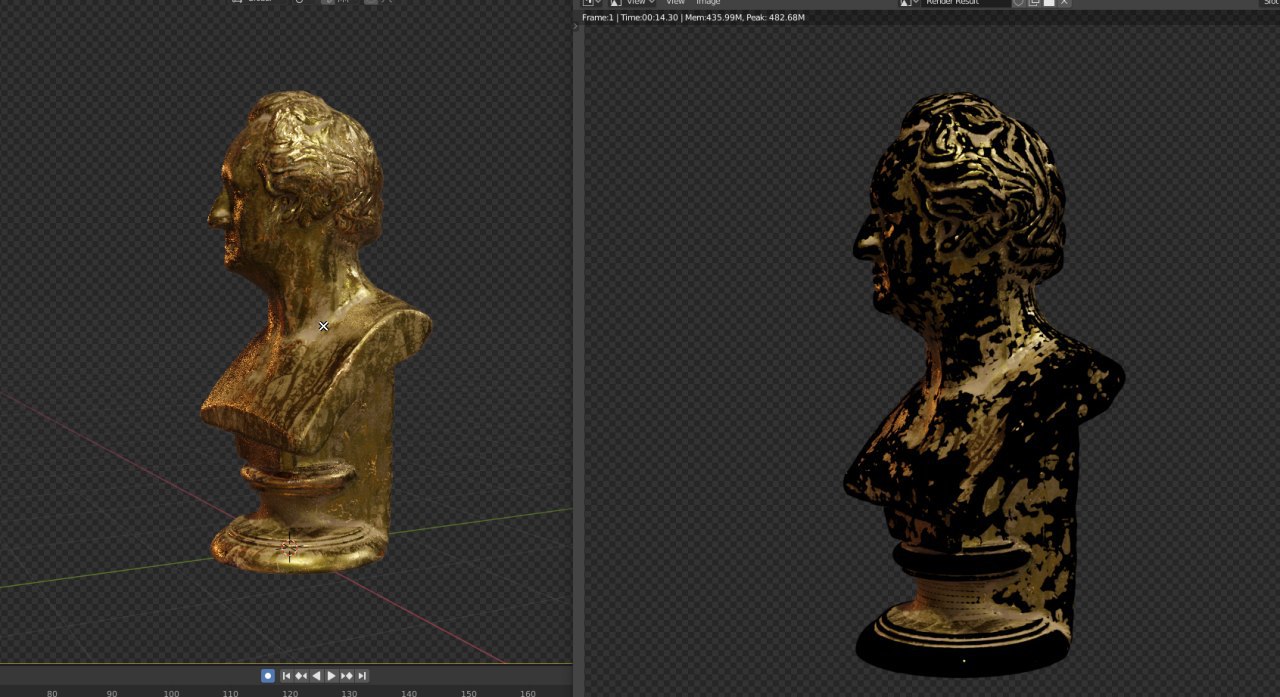Viewport: 1280px width, 697px height.
Task: Jump to the previous keyframe
Action: [301, 676]
